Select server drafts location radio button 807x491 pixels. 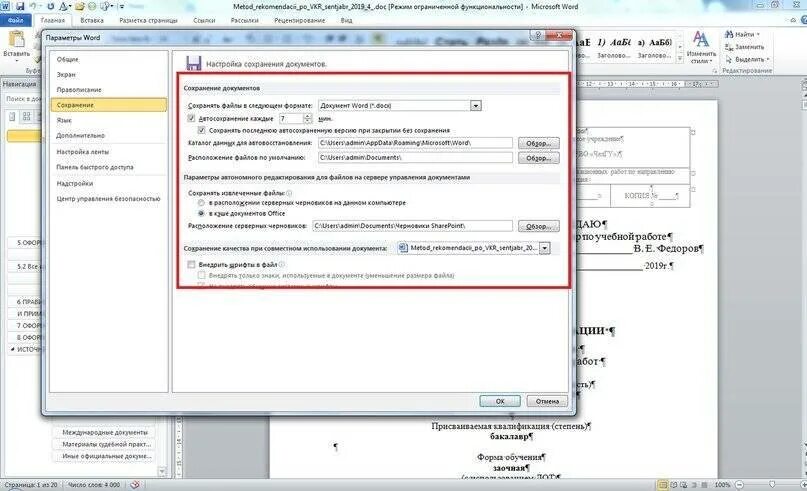click(x=201, y=203)
